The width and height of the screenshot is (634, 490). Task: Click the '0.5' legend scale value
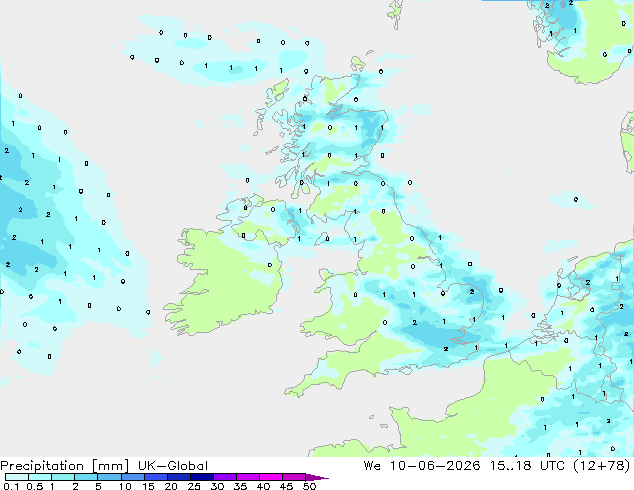(34, 486)
